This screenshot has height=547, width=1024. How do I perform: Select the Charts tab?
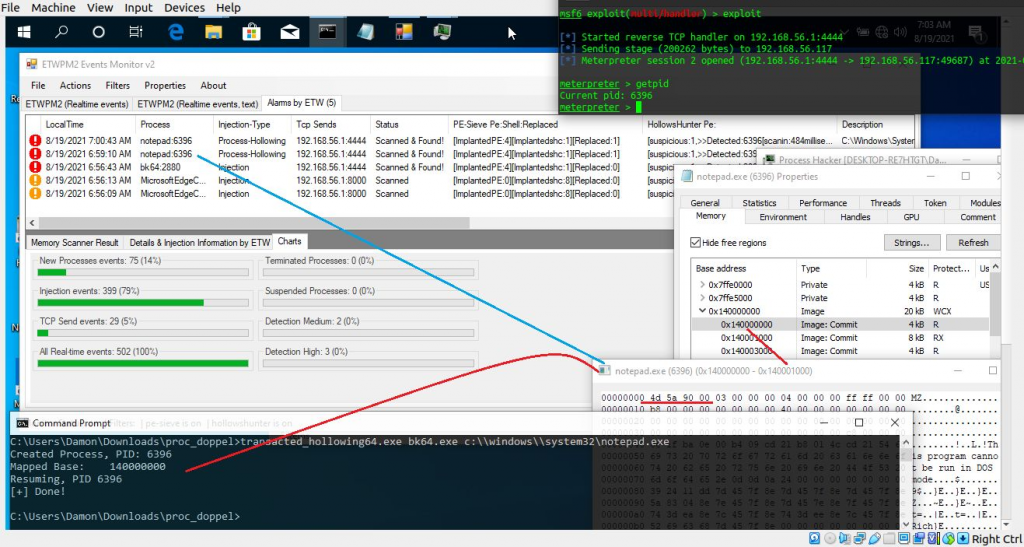pos(289,242)
